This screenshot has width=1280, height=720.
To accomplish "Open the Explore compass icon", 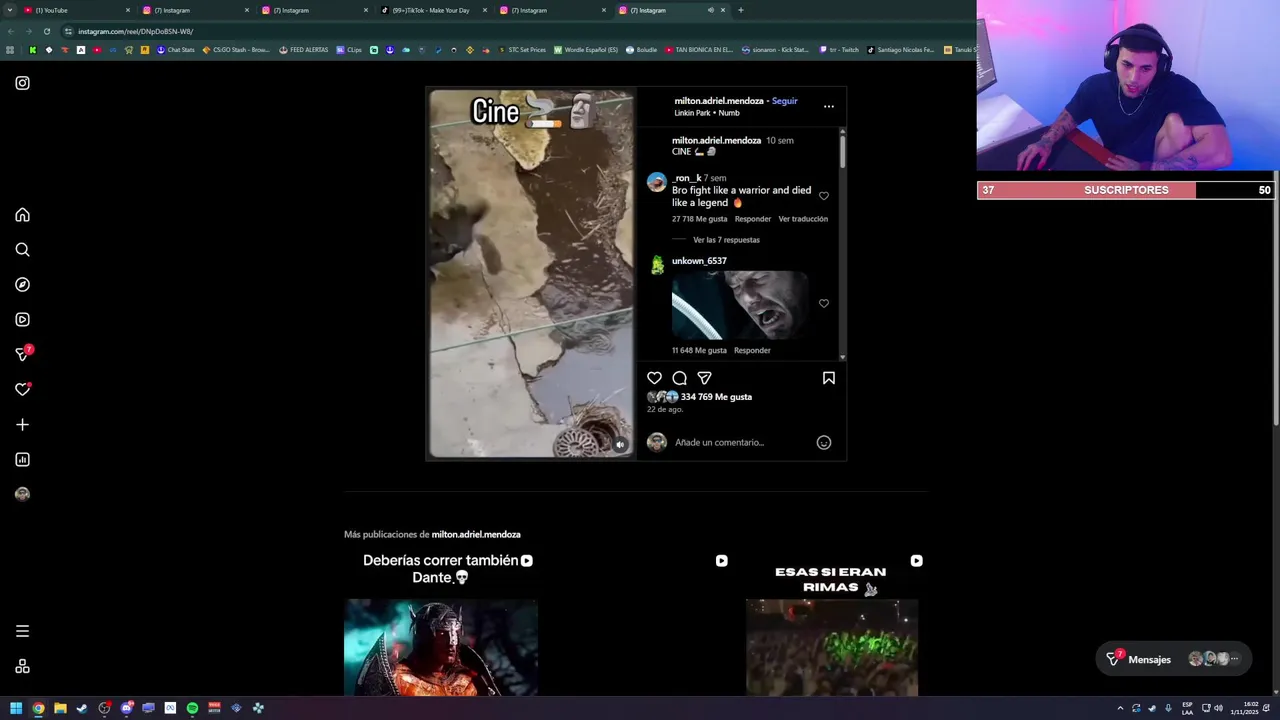I will [22, 285].
